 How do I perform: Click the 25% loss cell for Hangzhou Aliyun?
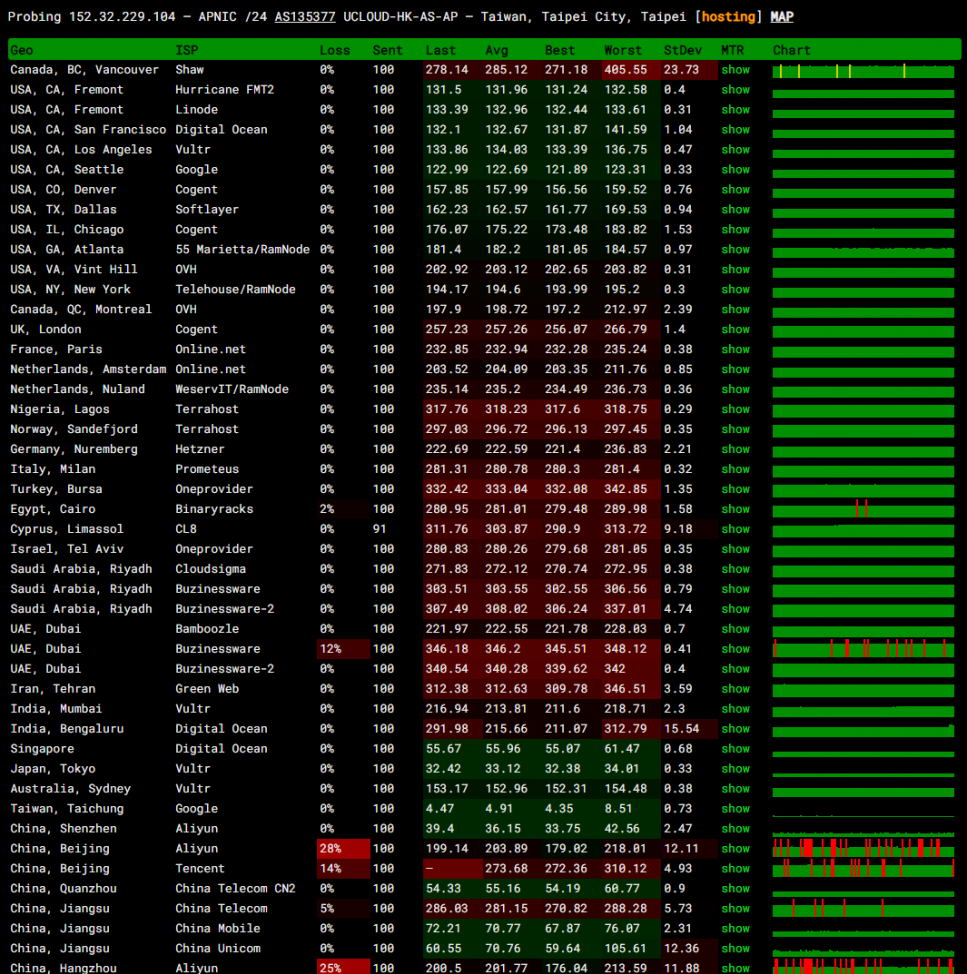(343, 967)
